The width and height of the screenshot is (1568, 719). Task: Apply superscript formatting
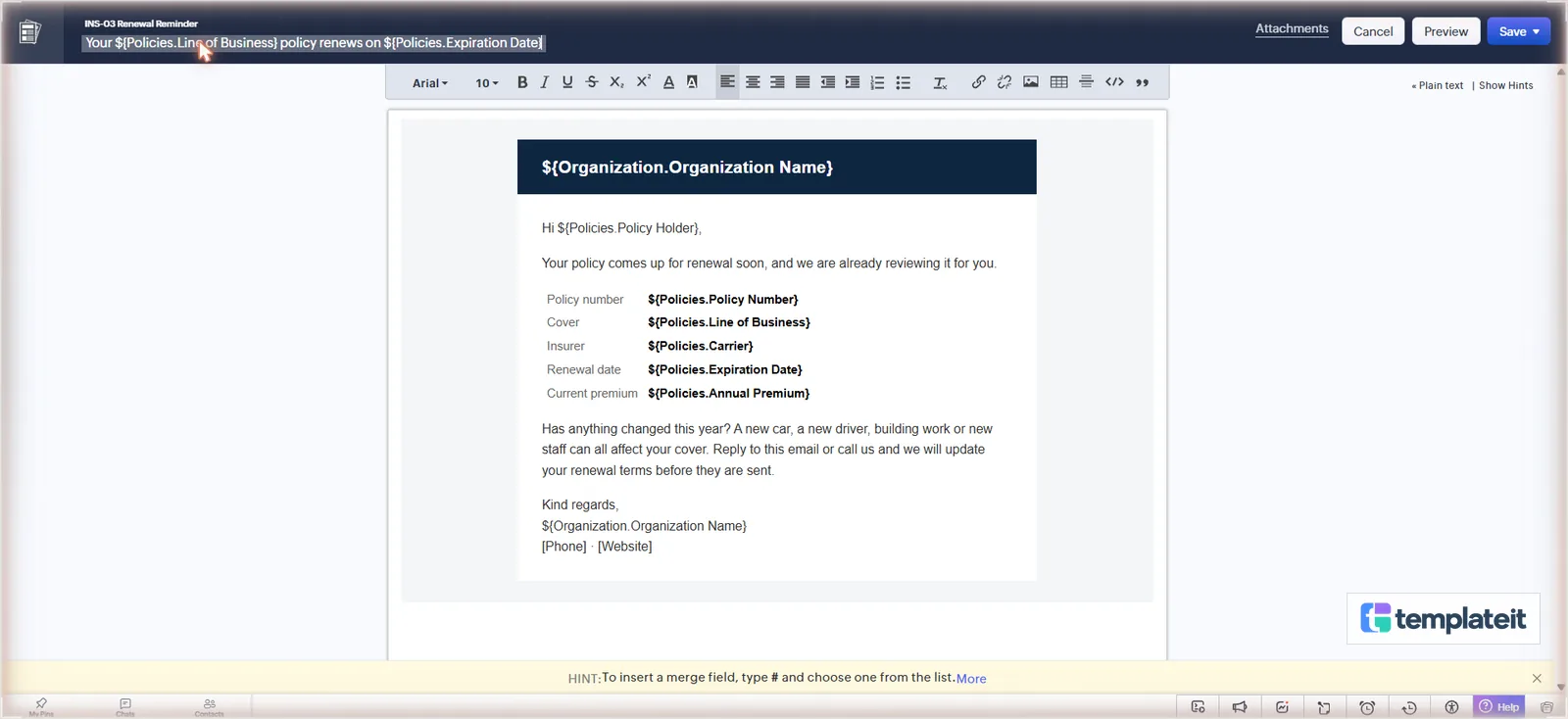[643, 82]
